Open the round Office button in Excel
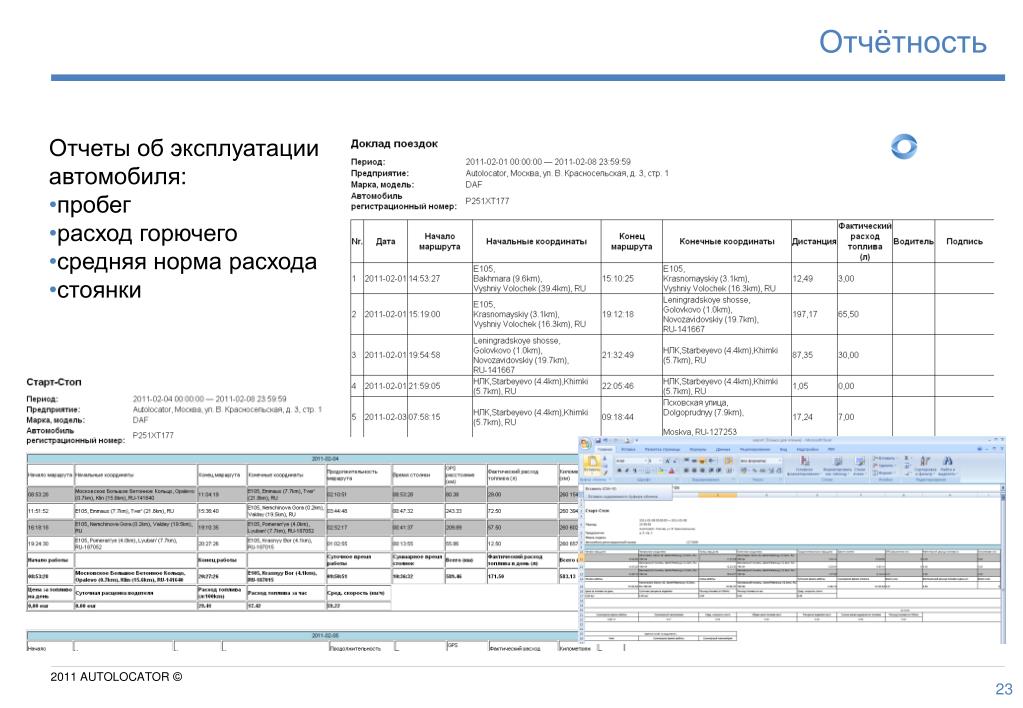The image size is (1023, 708). pos(586,444)
